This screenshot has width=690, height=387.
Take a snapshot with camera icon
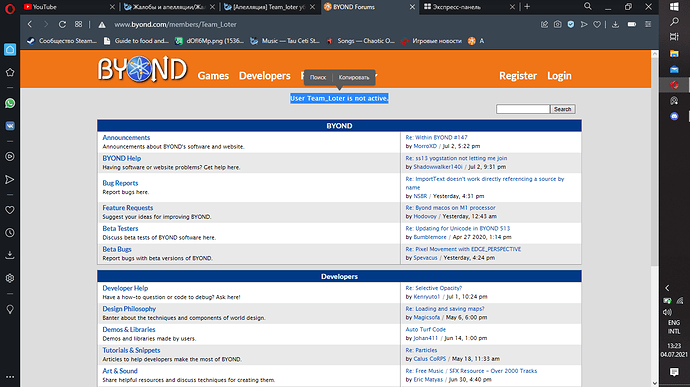pos(558,25)
